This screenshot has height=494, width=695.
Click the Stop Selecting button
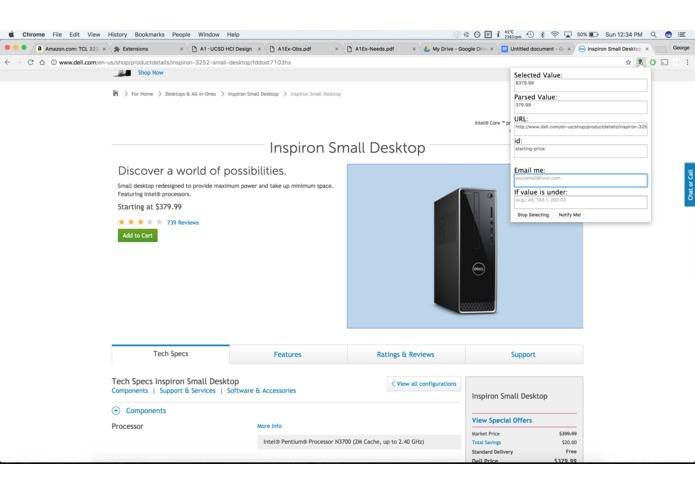pos(534,215)
